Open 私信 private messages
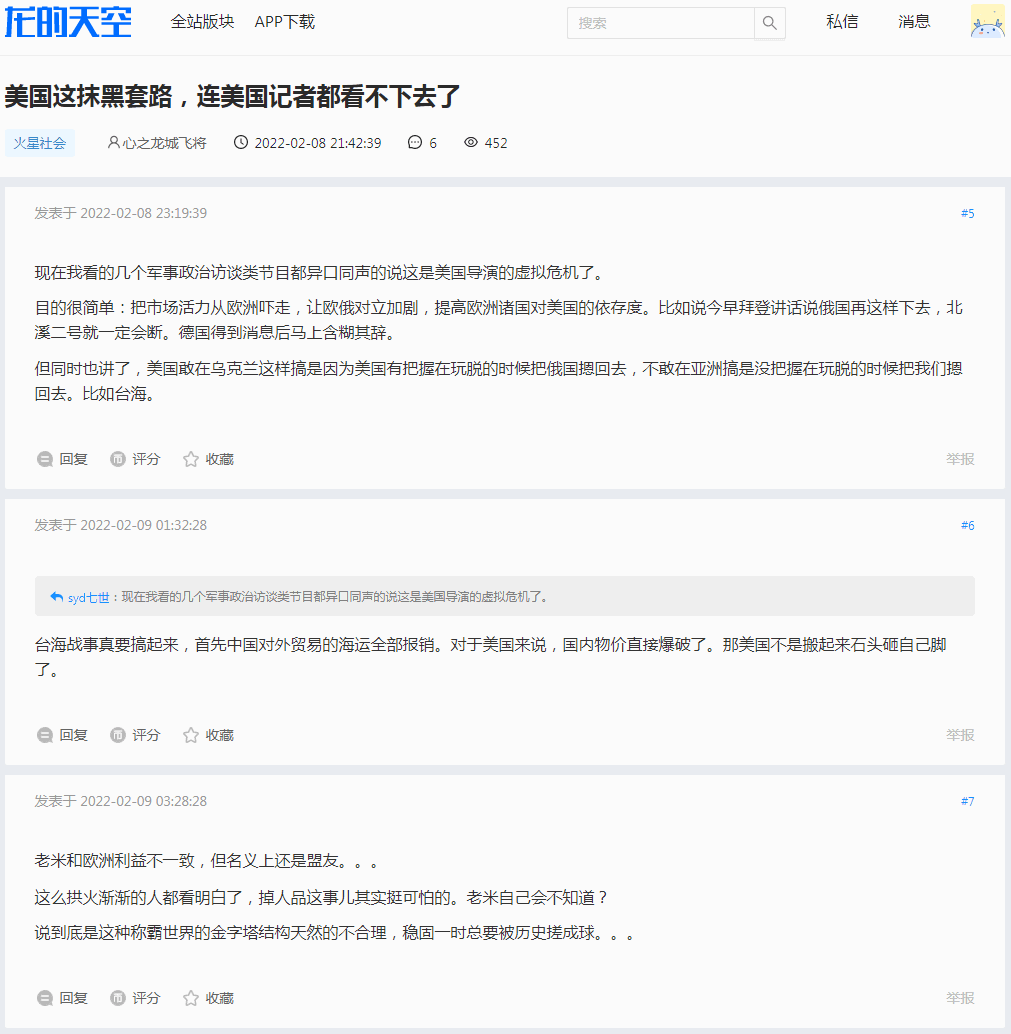The height and width of the screenshot is (1034, 1011). click(842, 22)
